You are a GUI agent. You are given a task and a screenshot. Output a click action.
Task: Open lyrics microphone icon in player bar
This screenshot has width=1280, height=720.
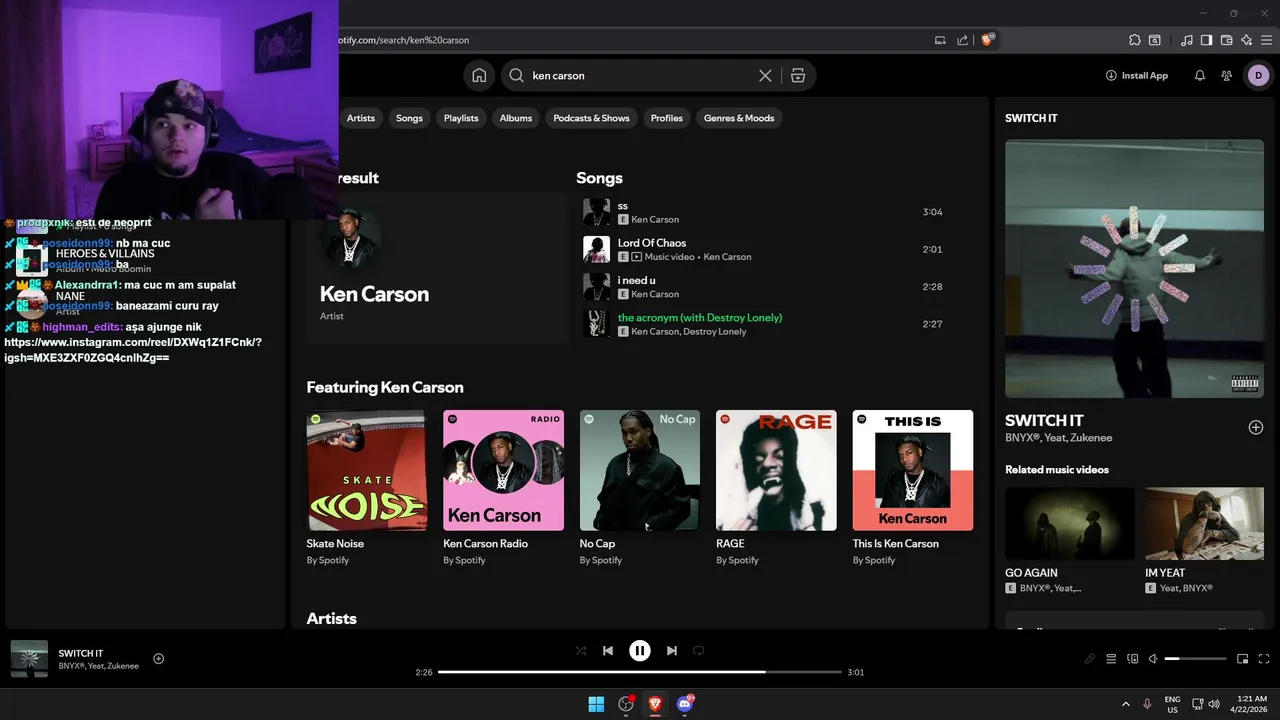tap(1090, 659)
